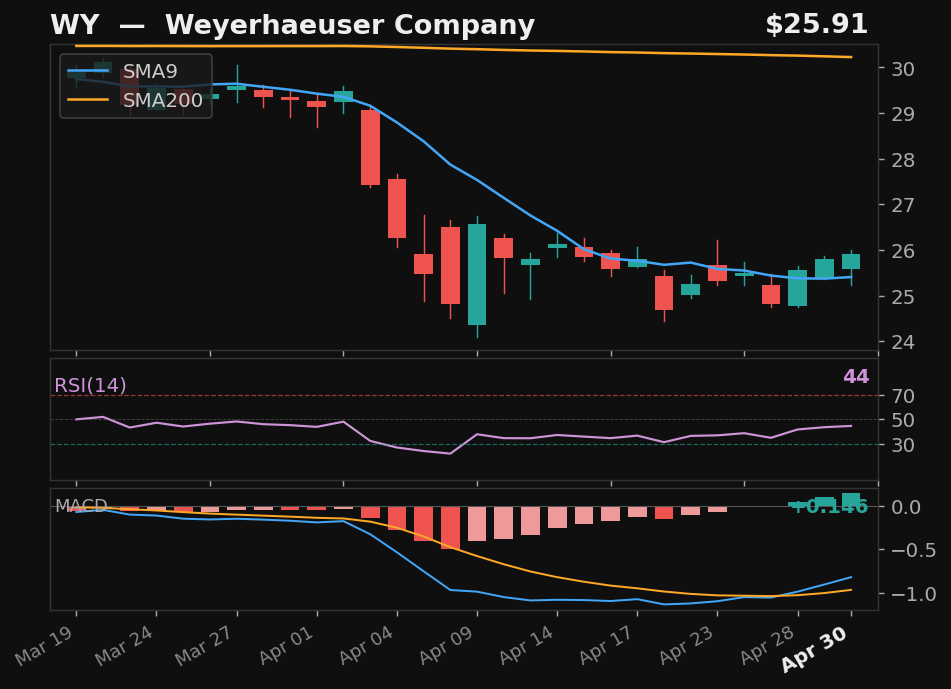Click the MACD histogram value +0.146

click(830, 506)
